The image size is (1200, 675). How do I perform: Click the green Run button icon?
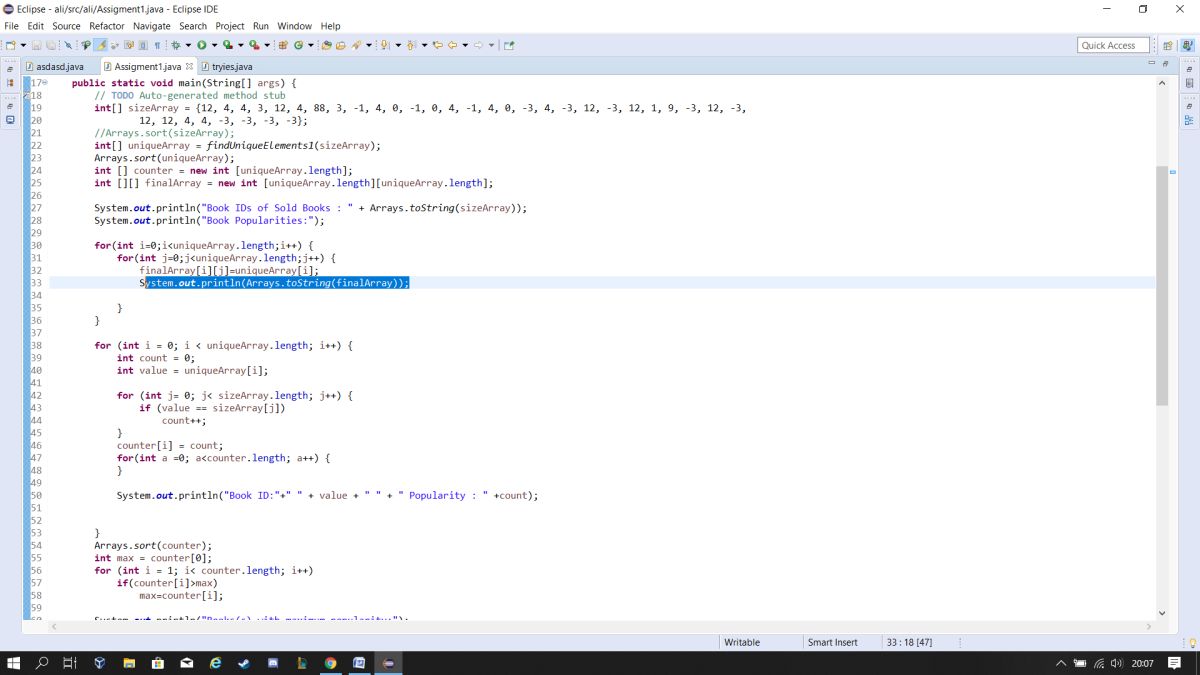[202, 45]
